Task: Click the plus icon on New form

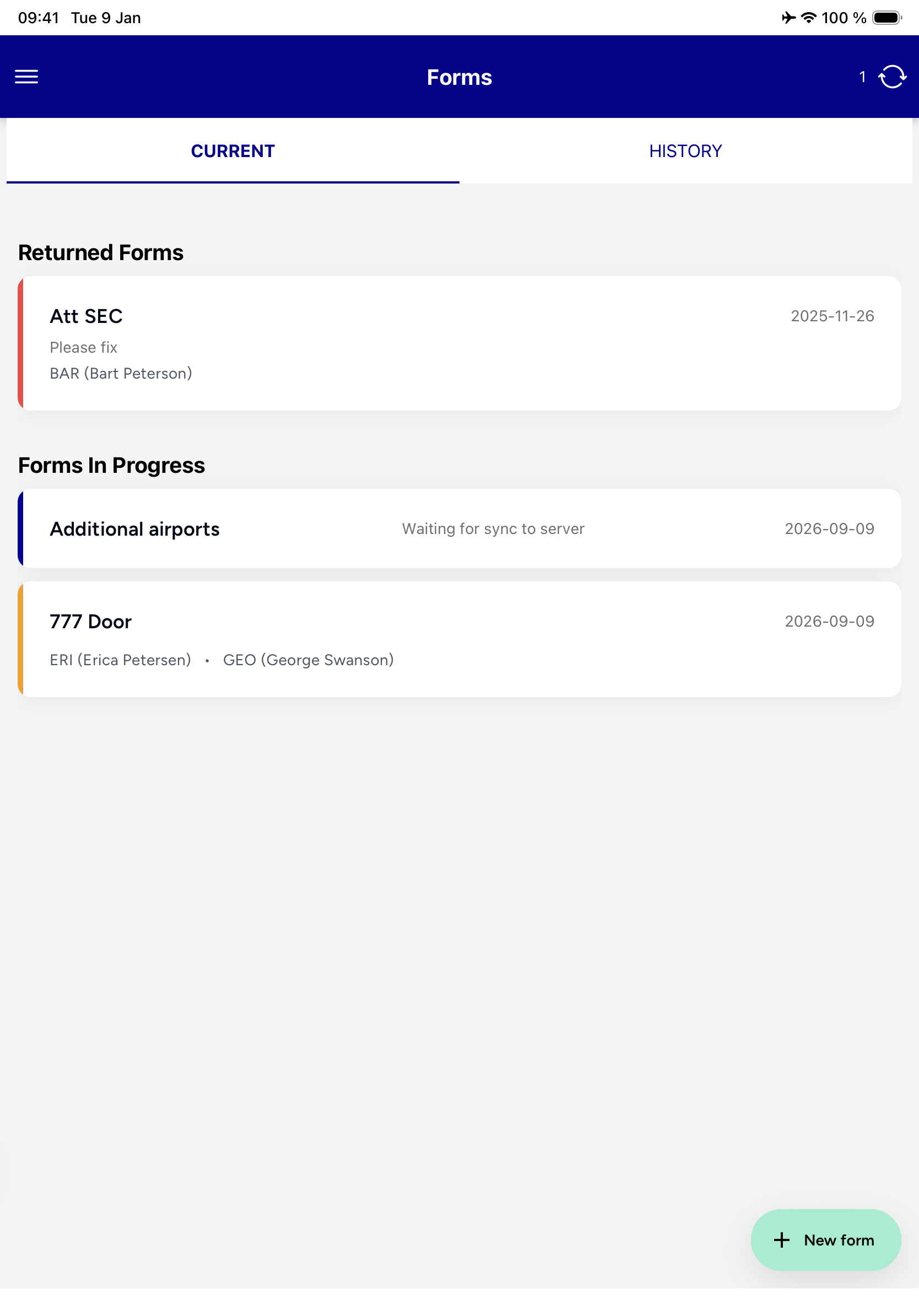Action: click(781, 1240)
